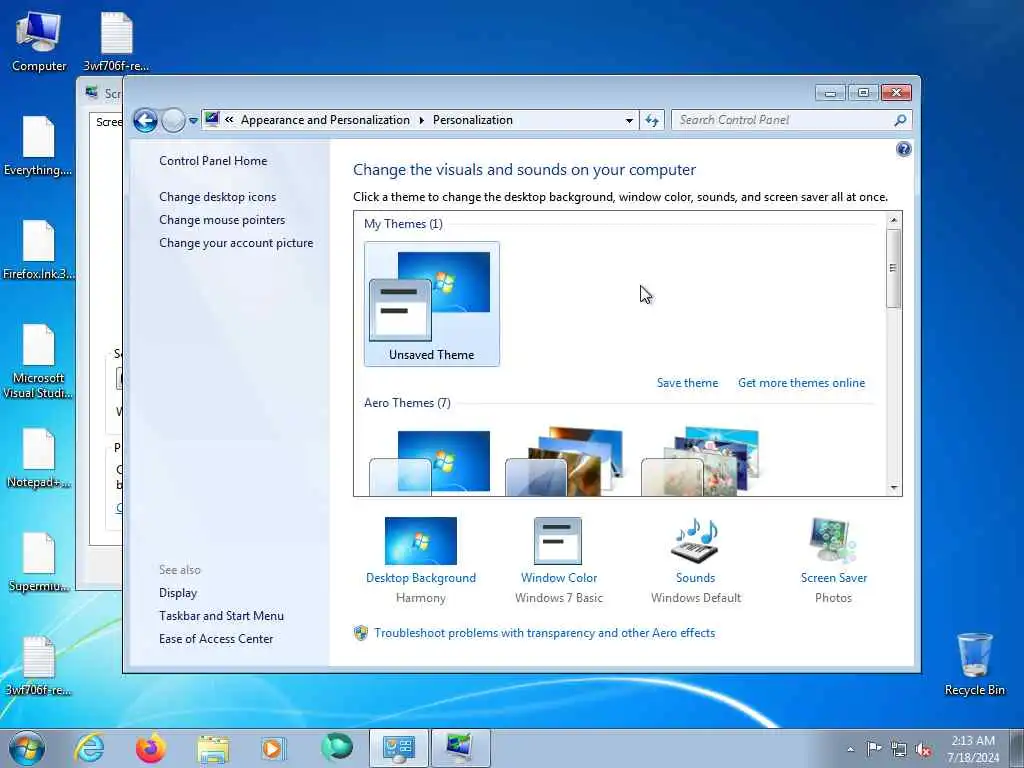Click the help question mark icon
The image size is (1024, 768).
(903, 150)
